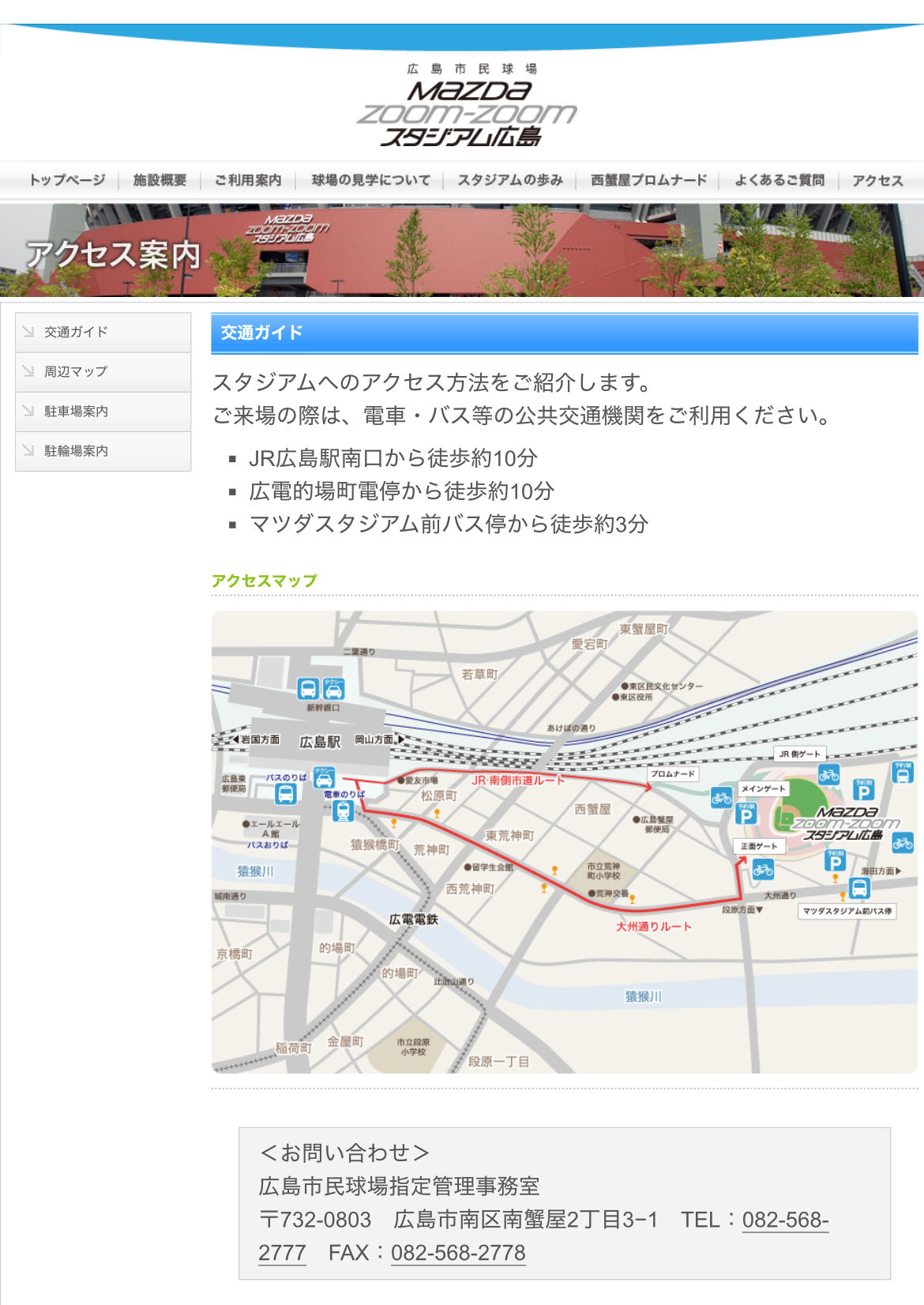The image size is (924, 1305).
Task: Click the JR側ゲート label on the map
Action: click(799, 754)
